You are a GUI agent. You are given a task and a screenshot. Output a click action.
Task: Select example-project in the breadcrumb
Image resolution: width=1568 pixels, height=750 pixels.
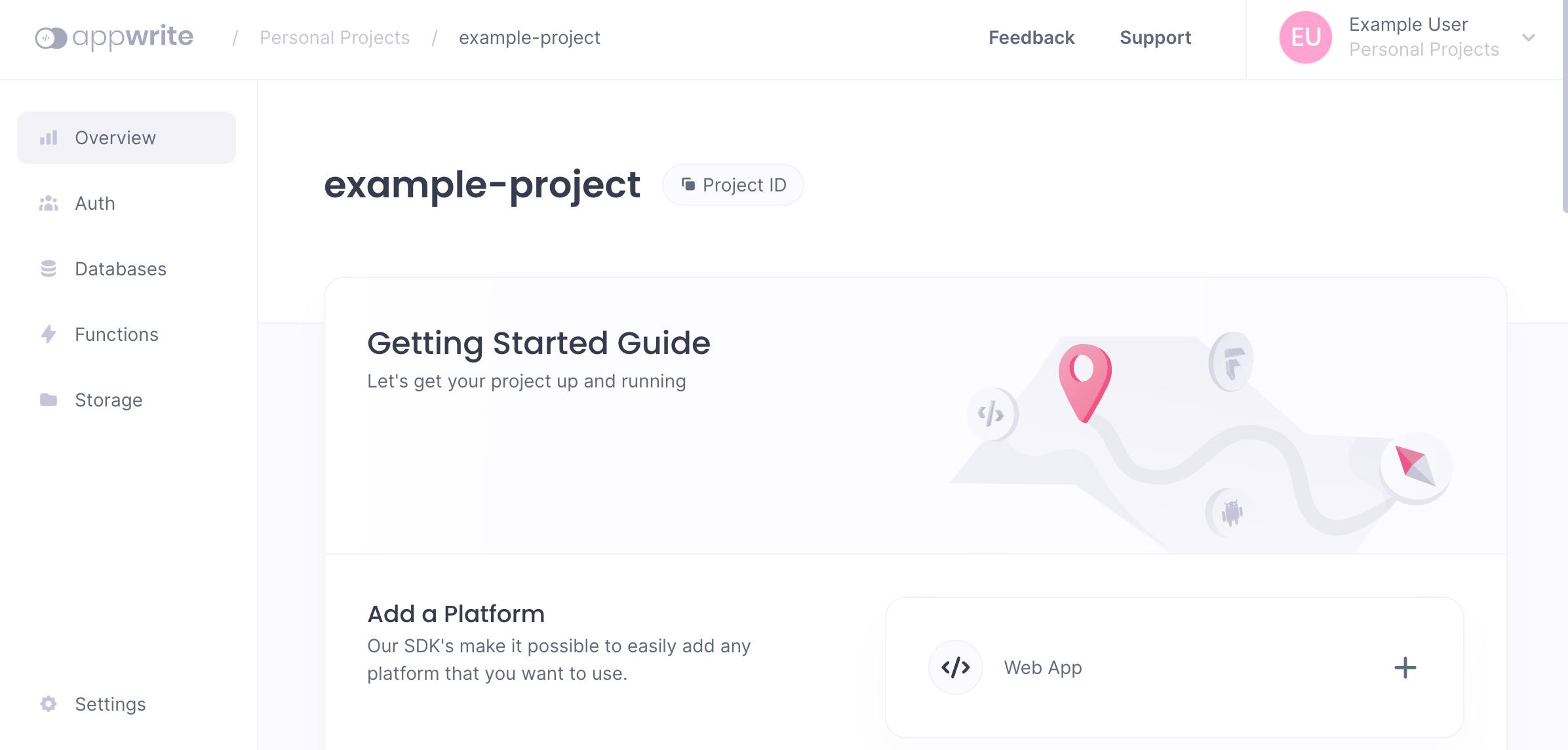pos(528,37)
